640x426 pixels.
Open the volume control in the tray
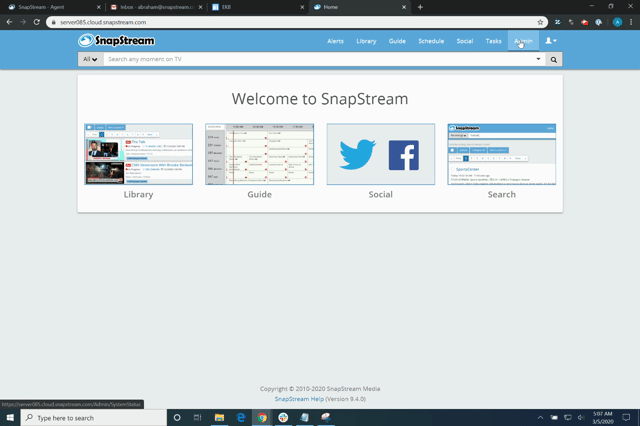581,417
